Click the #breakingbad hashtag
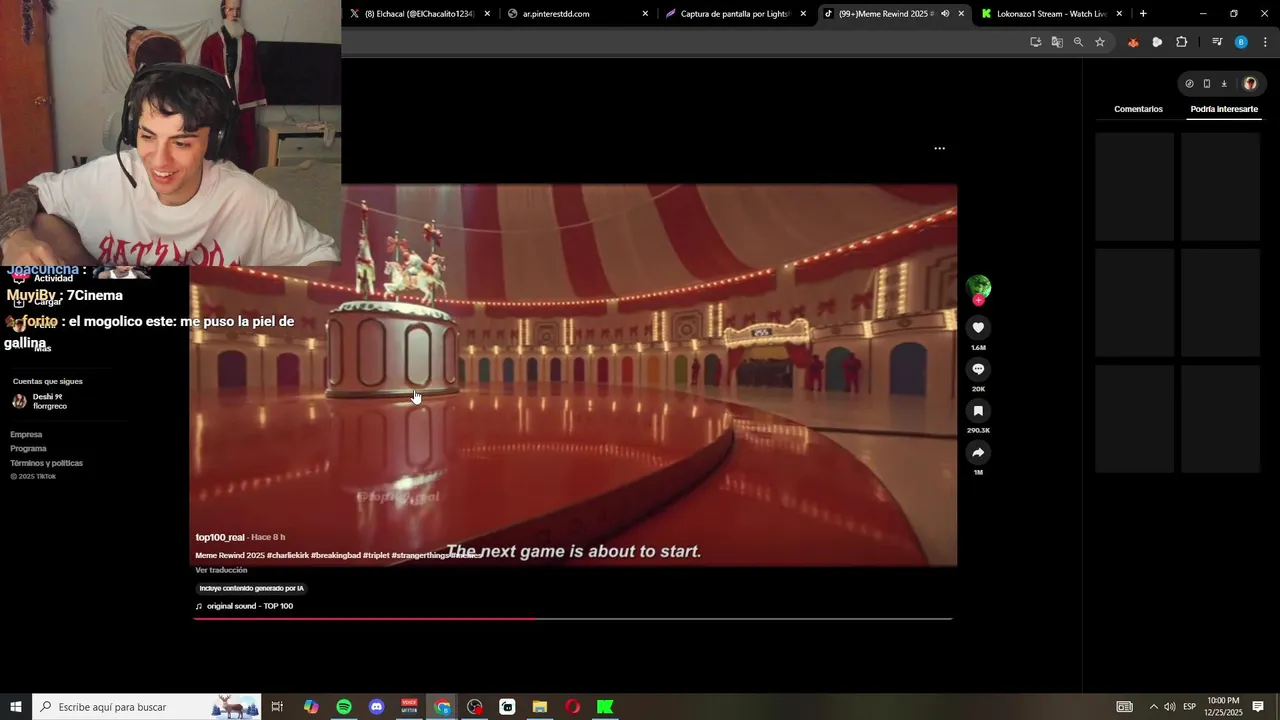1280x720 pixels. tap(335, 555)
